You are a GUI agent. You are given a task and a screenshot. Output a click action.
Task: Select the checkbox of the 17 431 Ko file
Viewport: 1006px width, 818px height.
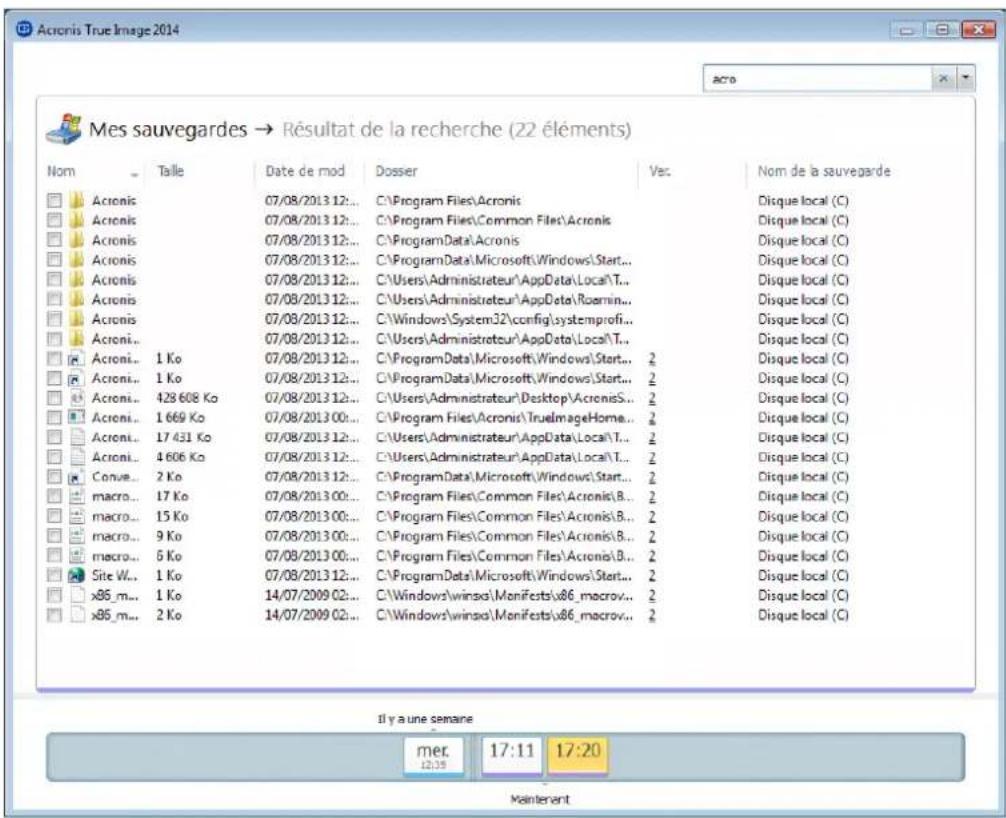[x=55, y=438]
